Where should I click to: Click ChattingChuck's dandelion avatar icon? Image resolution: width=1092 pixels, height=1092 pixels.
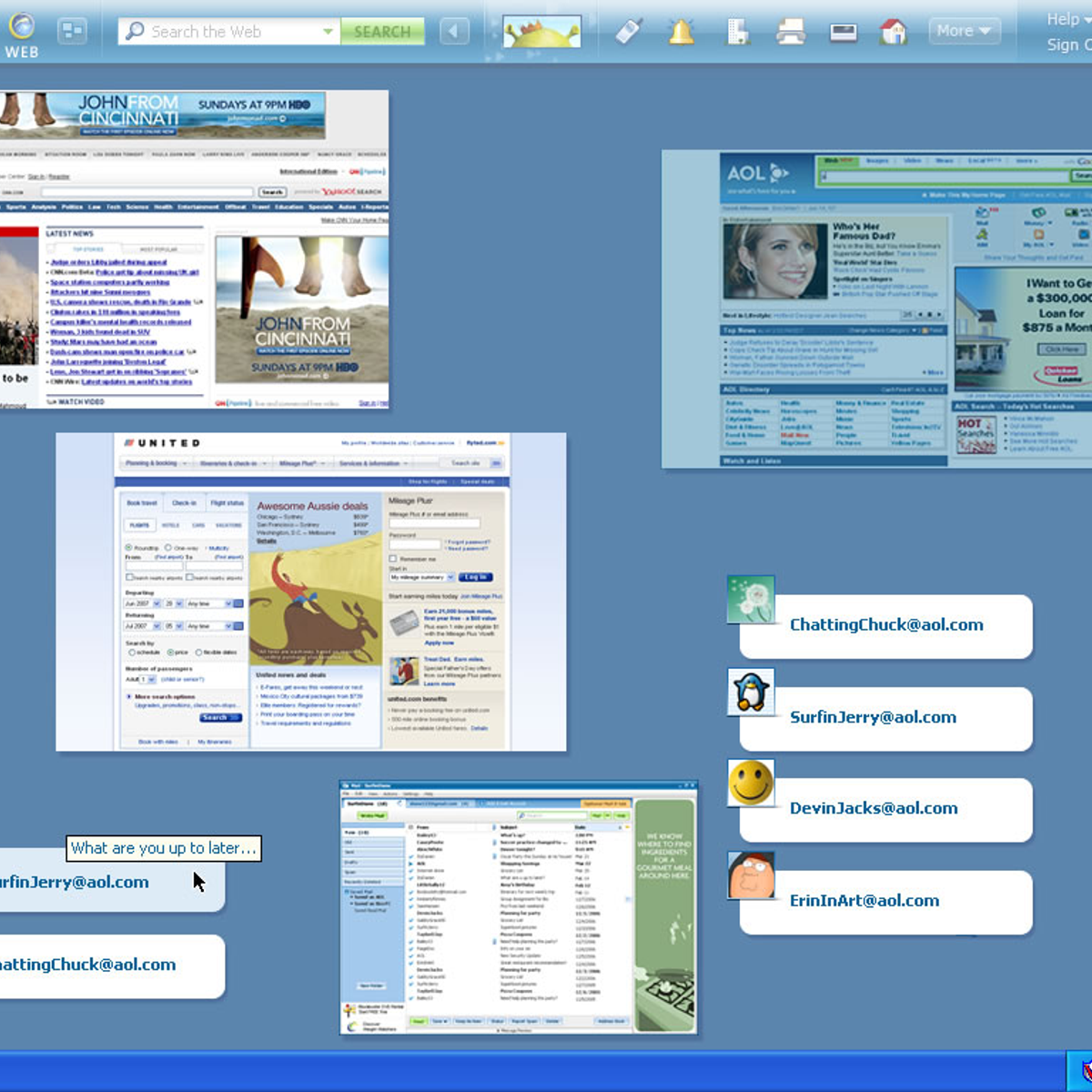click(751, 600)
